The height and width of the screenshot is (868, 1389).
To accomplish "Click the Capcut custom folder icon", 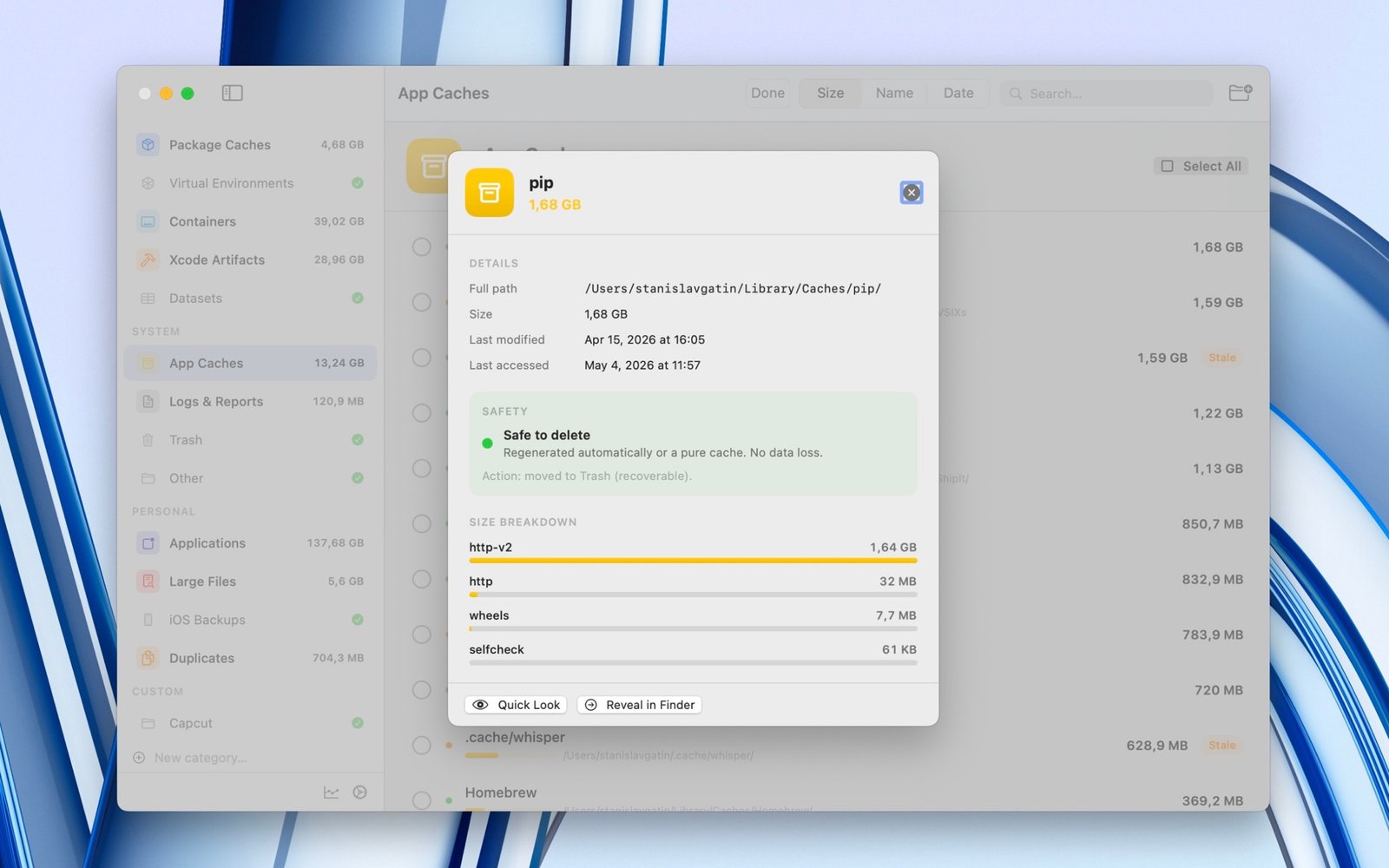I will [148, 723].
